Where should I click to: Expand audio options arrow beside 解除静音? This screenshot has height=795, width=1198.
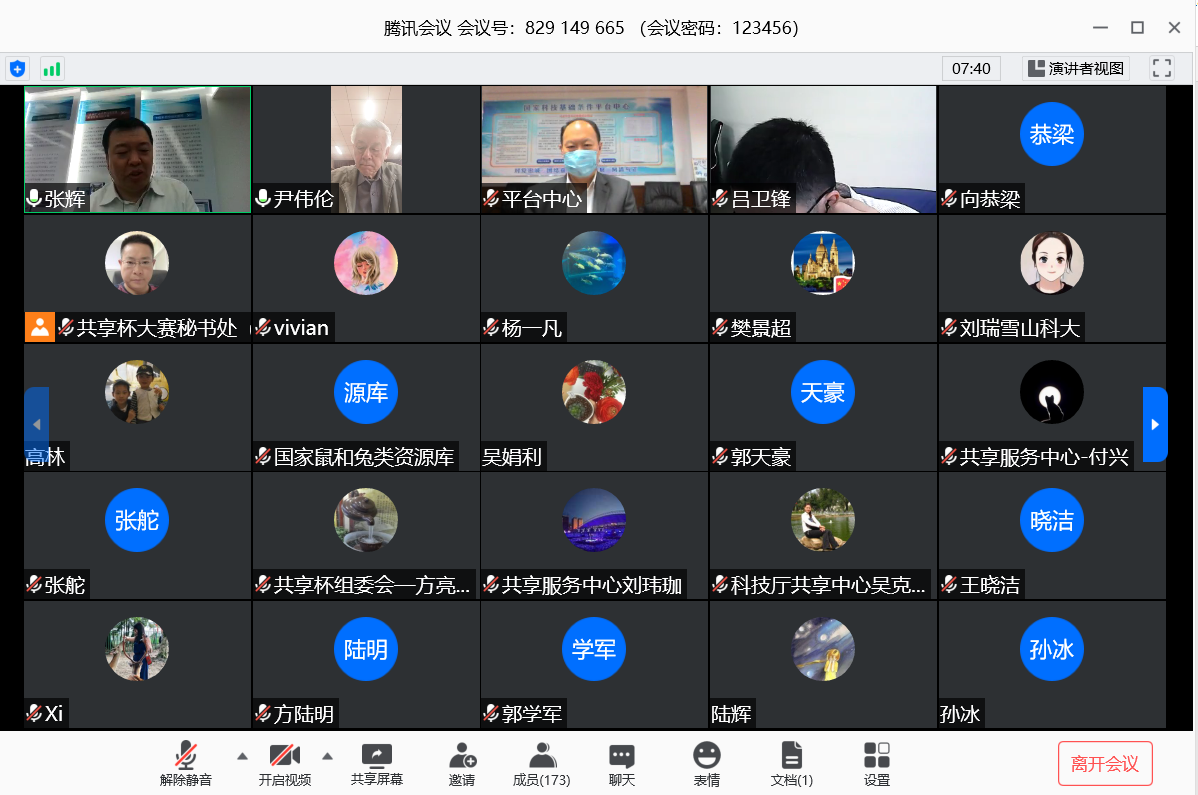(242, 756)
